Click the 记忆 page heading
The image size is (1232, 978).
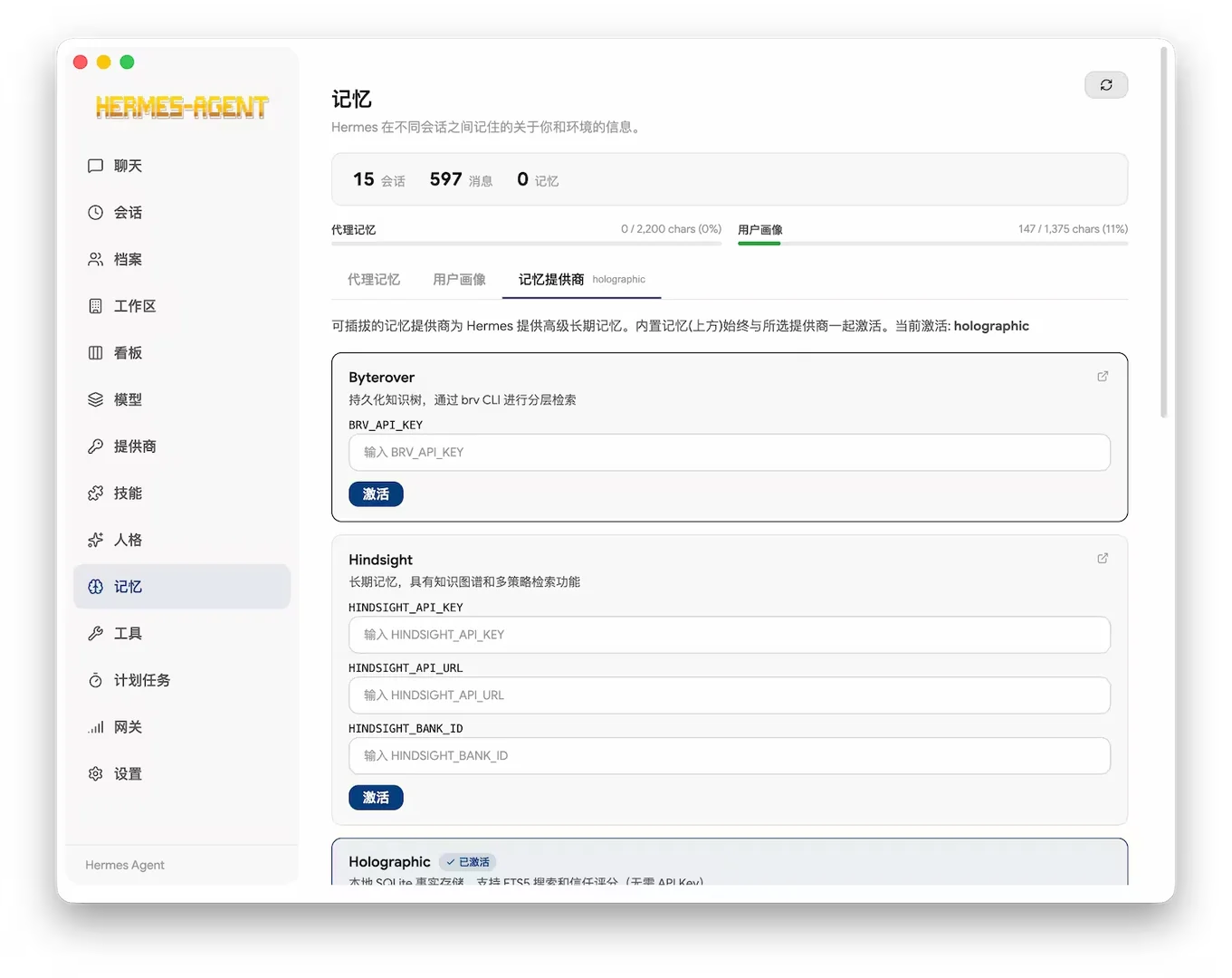[x=351, y=99]
